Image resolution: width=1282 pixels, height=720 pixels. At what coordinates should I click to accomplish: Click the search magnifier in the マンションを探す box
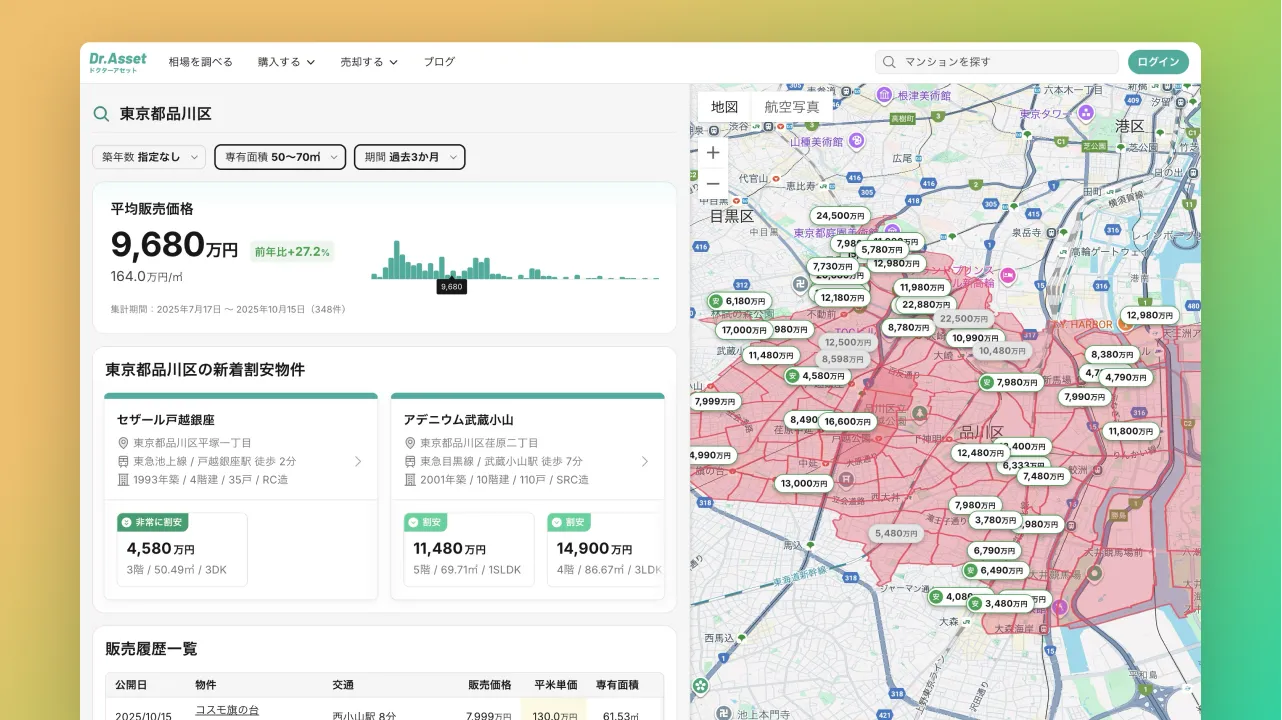[888, 61]
